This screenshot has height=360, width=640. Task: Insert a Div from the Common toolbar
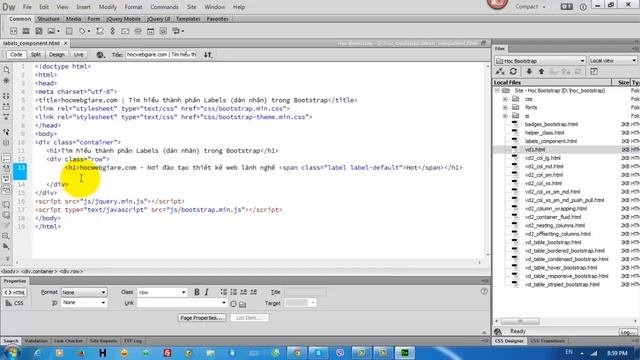pyautogui.click(x=13, y=31)
